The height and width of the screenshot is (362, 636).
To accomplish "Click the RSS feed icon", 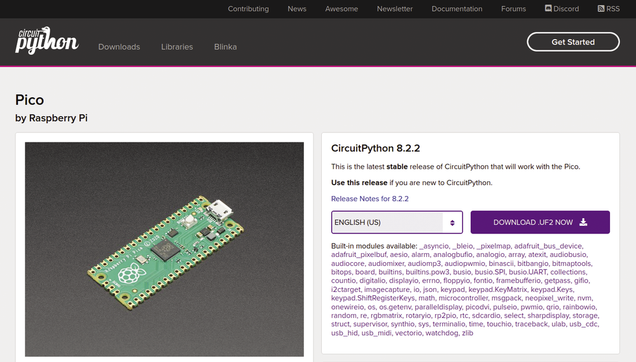I will [601, 8].
